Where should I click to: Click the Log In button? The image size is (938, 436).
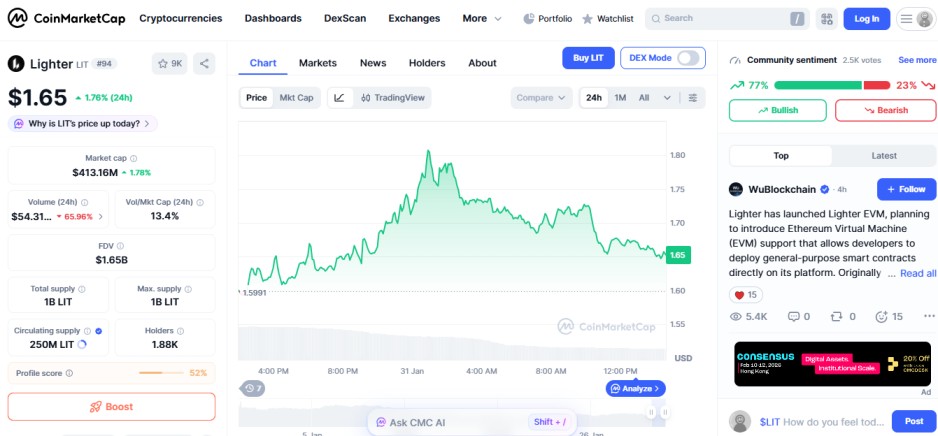[x=867, y=19]
